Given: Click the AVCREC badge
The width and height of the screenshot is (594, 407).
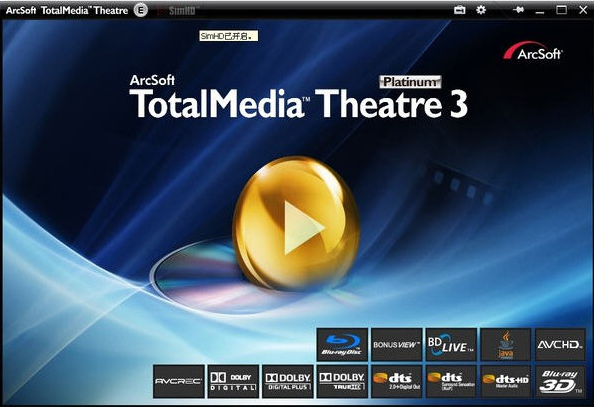Looking at the screenshot, I should [178, 381].
